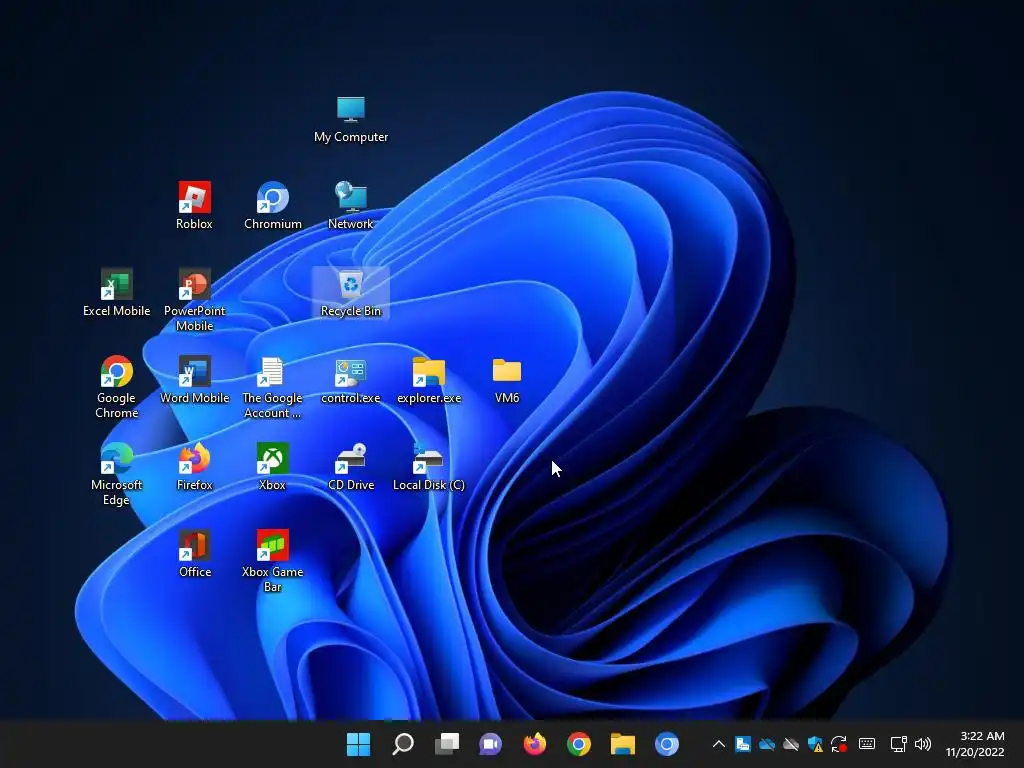Select the explorer.exe shortcut
Image resolution: width=1024 pixels, height=768 pixels.
point(429,380)
